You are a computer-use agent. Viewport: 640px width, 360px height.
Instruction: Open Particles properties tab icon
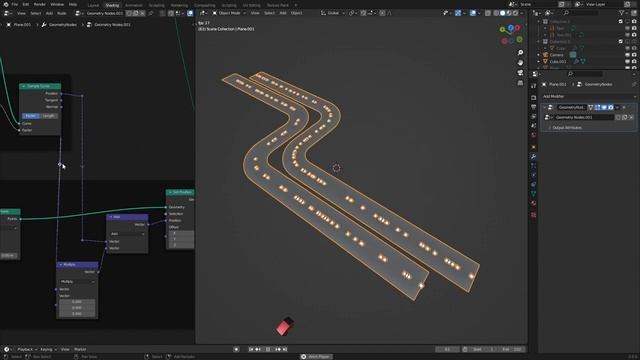(x=533, y=166)
